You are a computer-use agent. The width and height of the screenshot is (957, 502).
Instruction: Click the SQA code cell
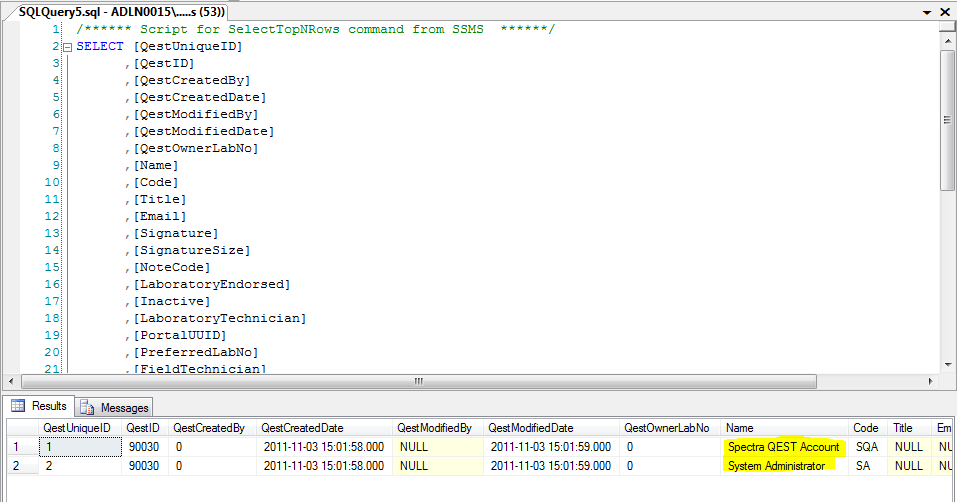coord(867,447)
